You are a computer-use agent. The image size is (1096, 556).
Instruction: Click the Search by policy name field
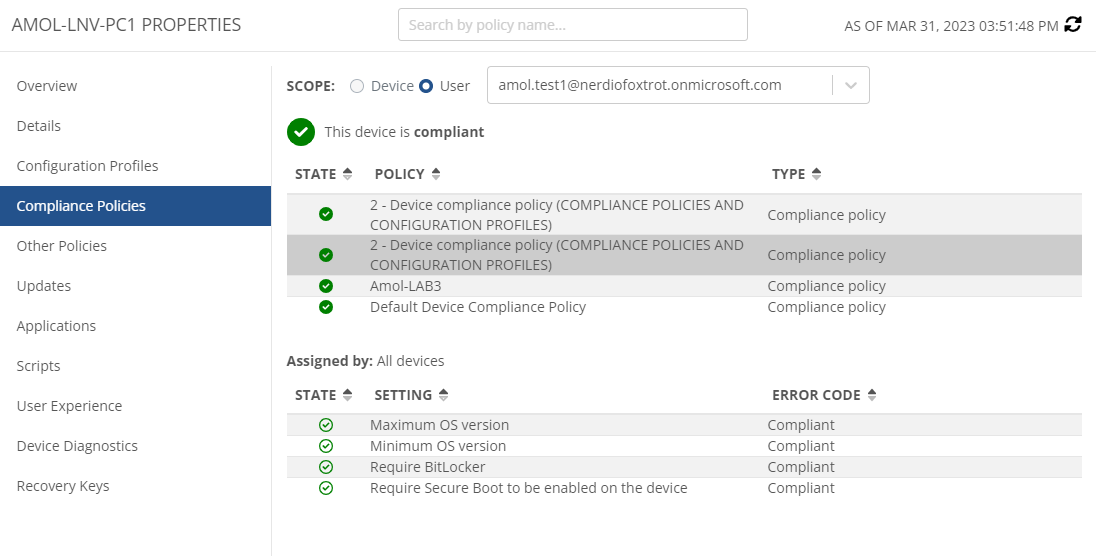(x=572, y=25)
